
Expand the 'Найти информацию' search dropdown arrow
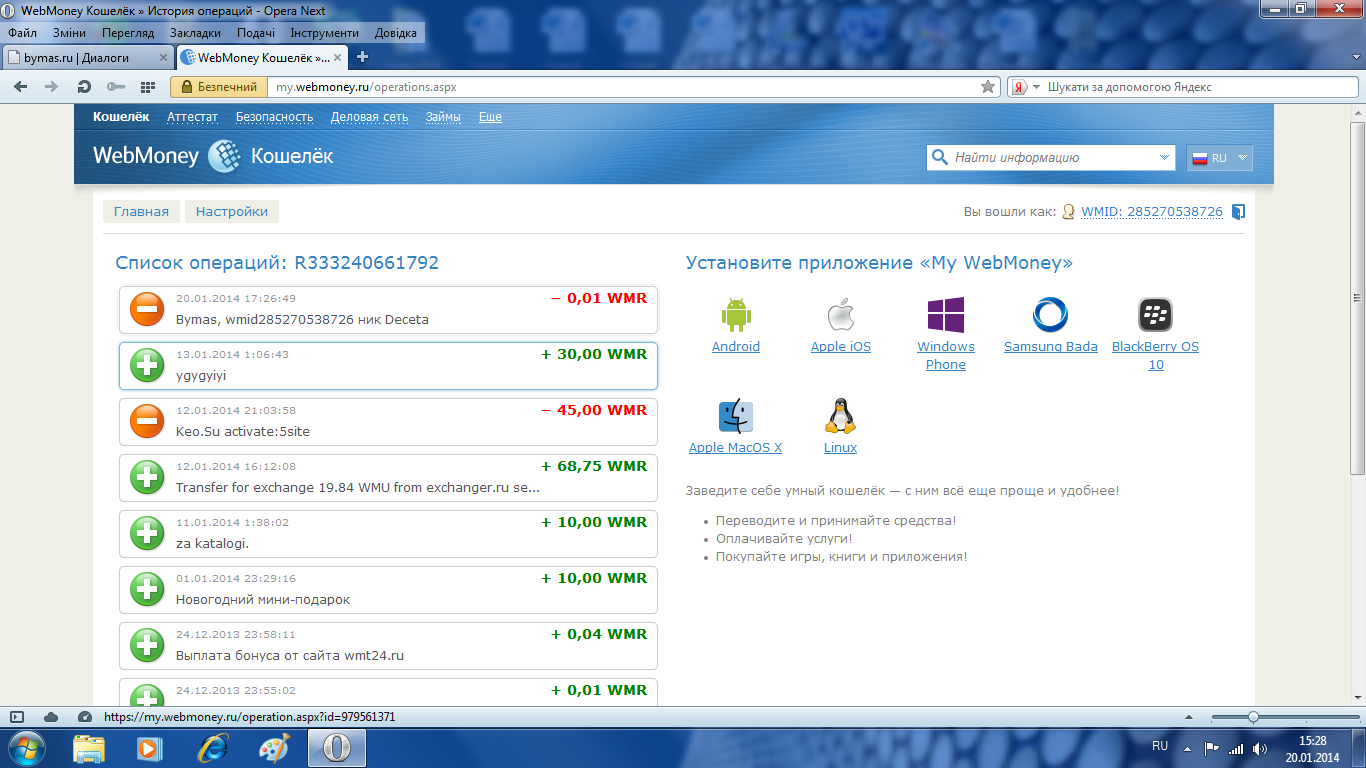[x=1164, y=158]
